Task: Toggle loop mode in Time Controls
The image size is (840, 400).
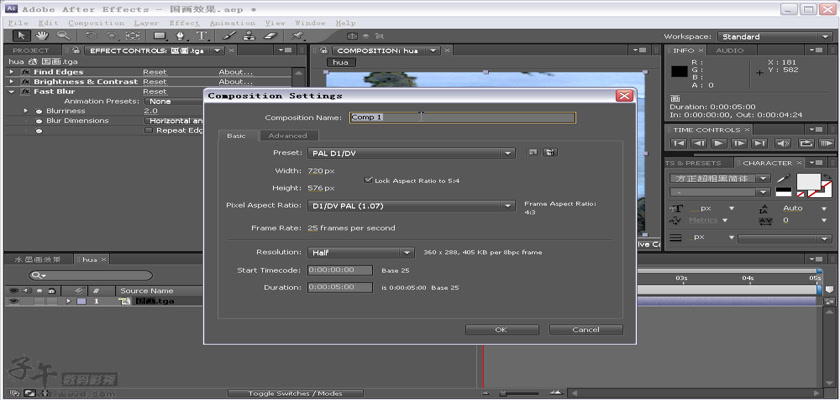Action: tap(805, 143)
